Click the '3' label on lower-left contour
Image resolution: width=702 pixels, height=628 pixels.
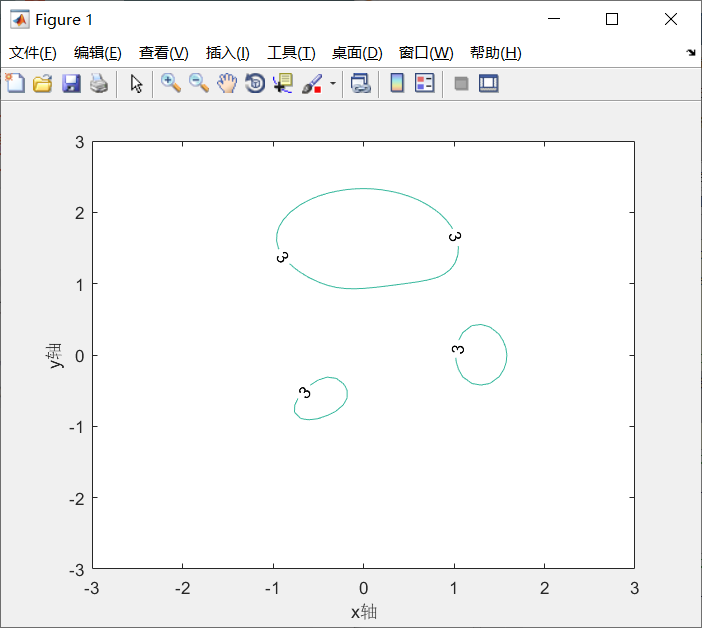pos(304,393)
